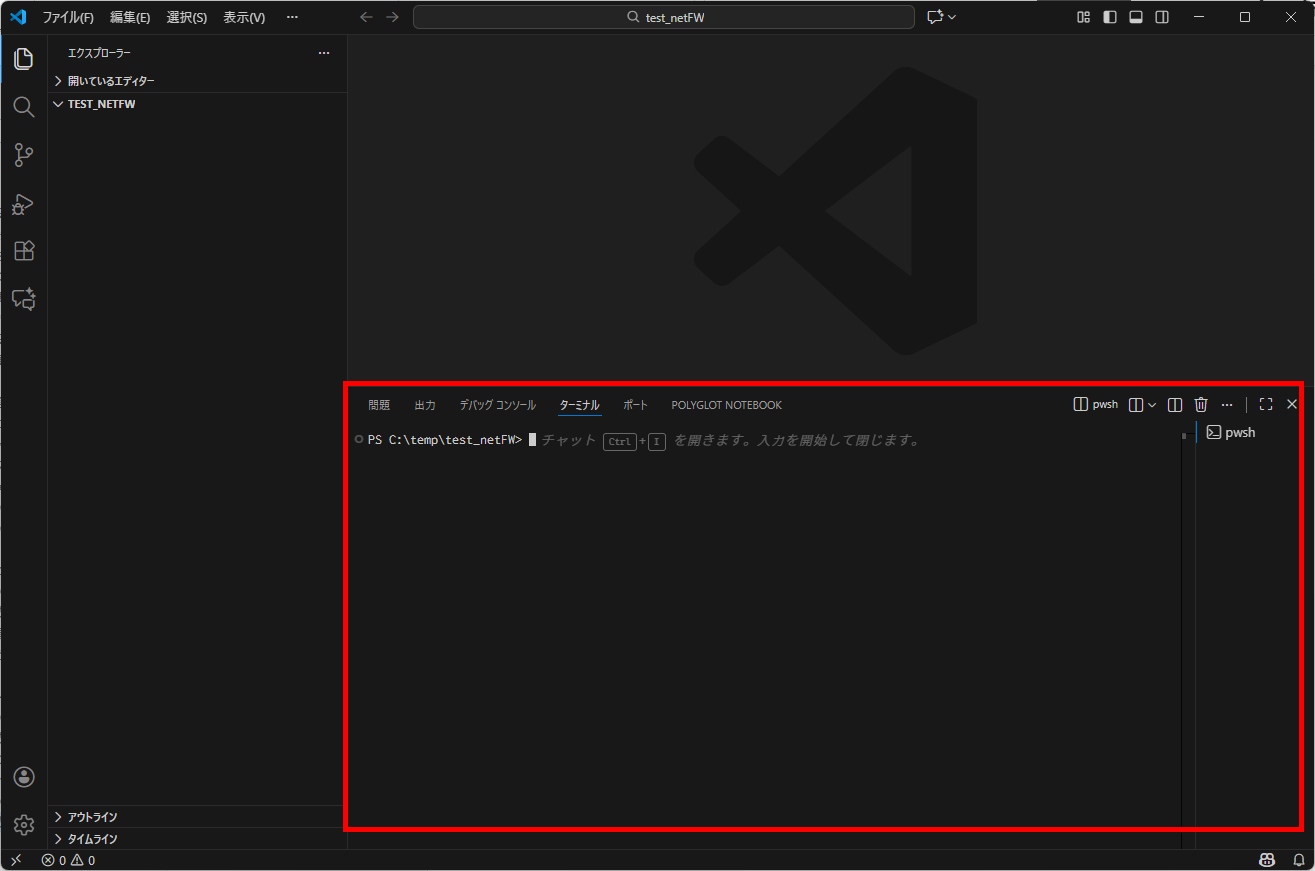The image size is (1315, 871).
Task: Open terminal more actions with ellipsis
Action: tap(1227, 404)
